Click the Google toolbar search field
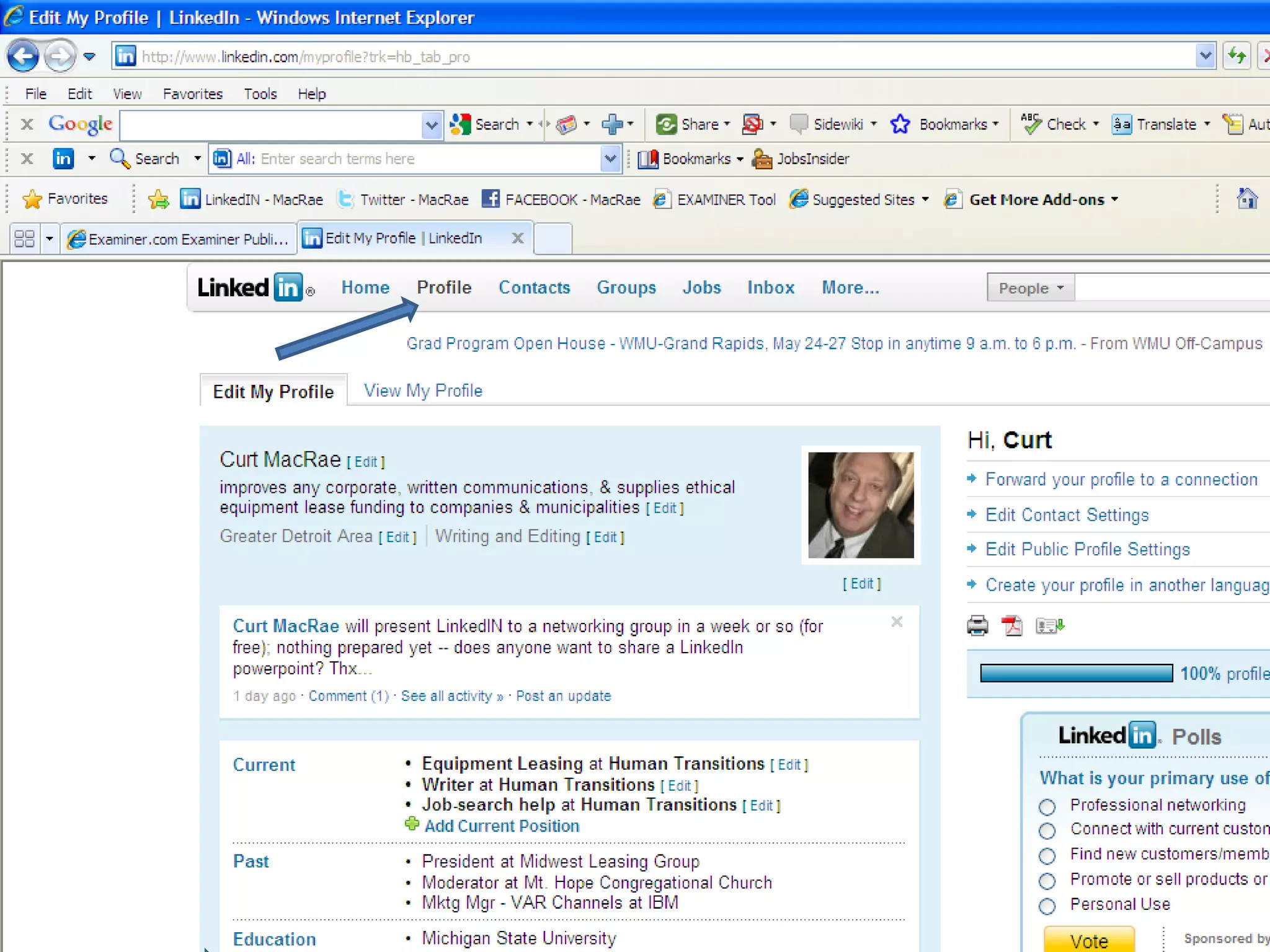Image resolution: width=1270 pixels, height=952 pixels. click(271, 125)
